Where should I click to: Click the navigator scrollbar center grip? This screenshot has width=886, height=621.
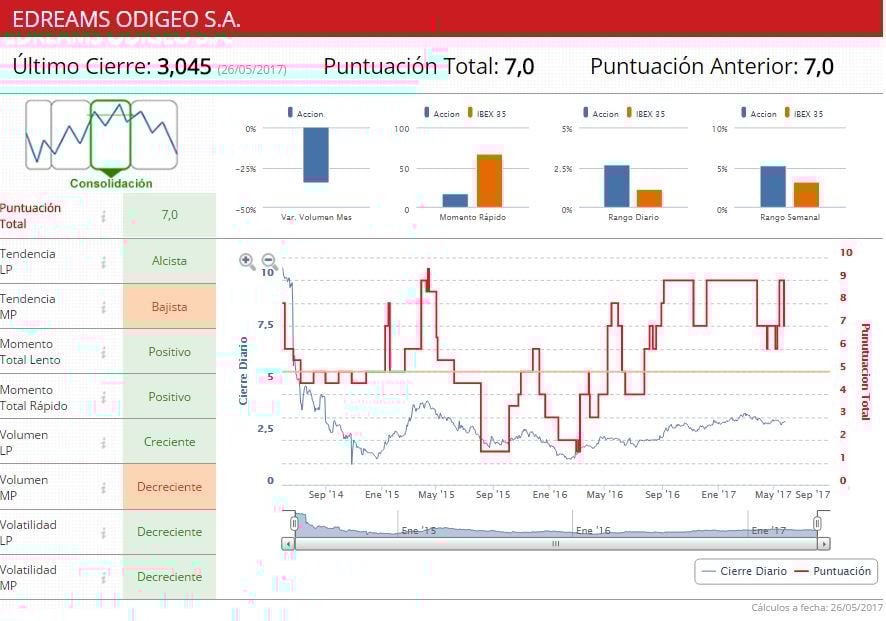556,544
